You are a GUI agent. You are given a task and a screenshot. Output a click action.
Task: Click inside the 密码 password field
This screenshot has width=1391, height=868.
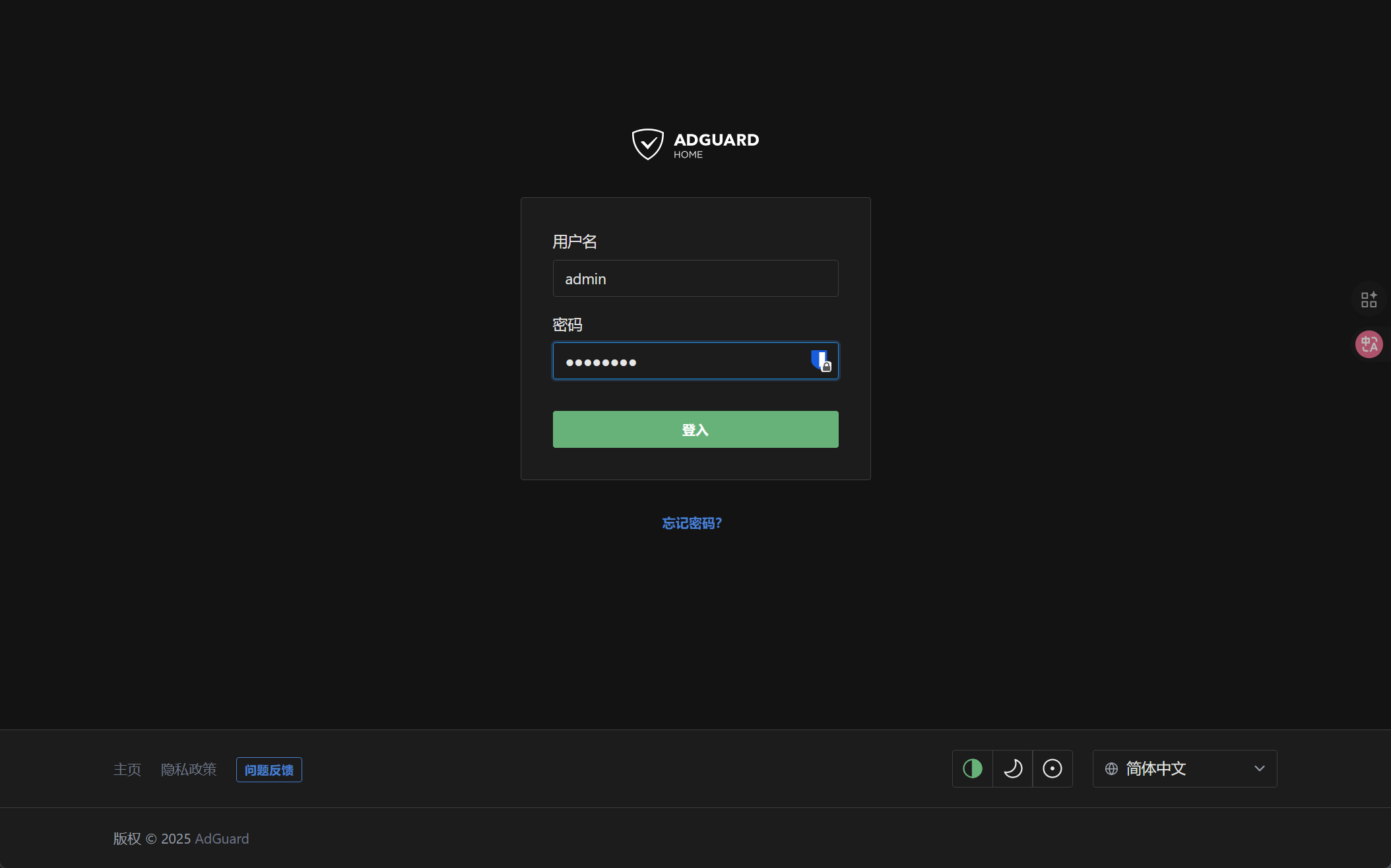[x=680, y=361]
